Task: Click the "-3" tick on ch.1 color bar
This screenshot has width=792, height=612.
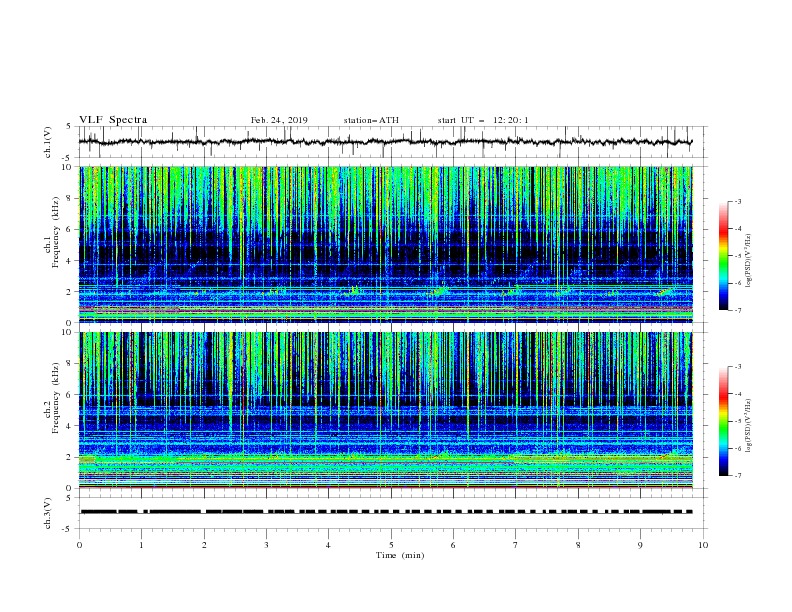Action: [x=737, y=201]
